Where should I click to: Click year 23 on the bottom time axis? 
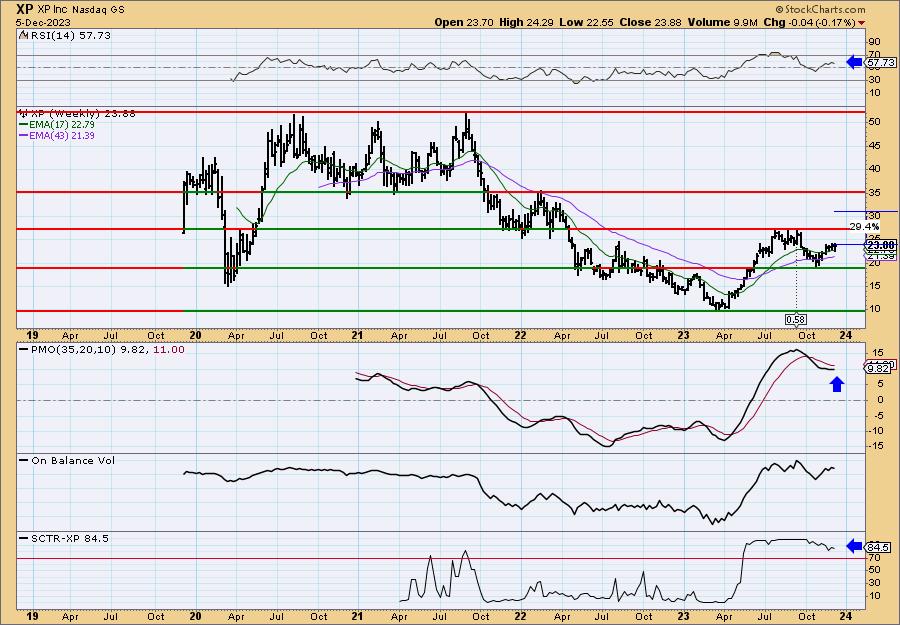coord(683,616)
